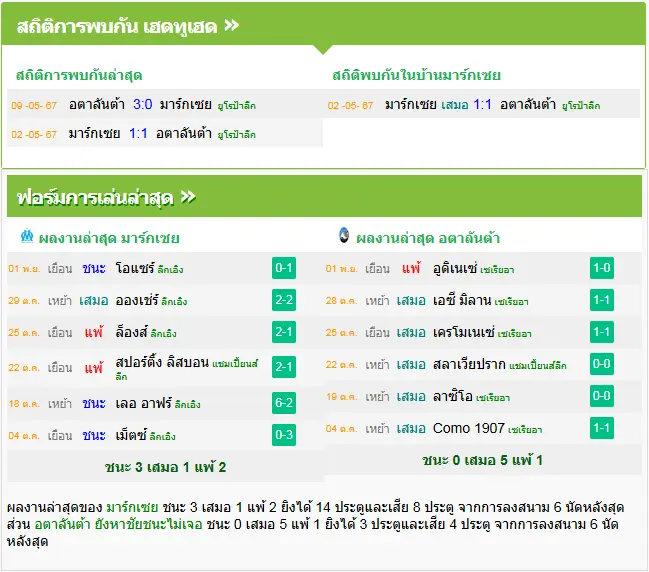
Task: Click the Atalanta club logo icon
Action: 344,235
